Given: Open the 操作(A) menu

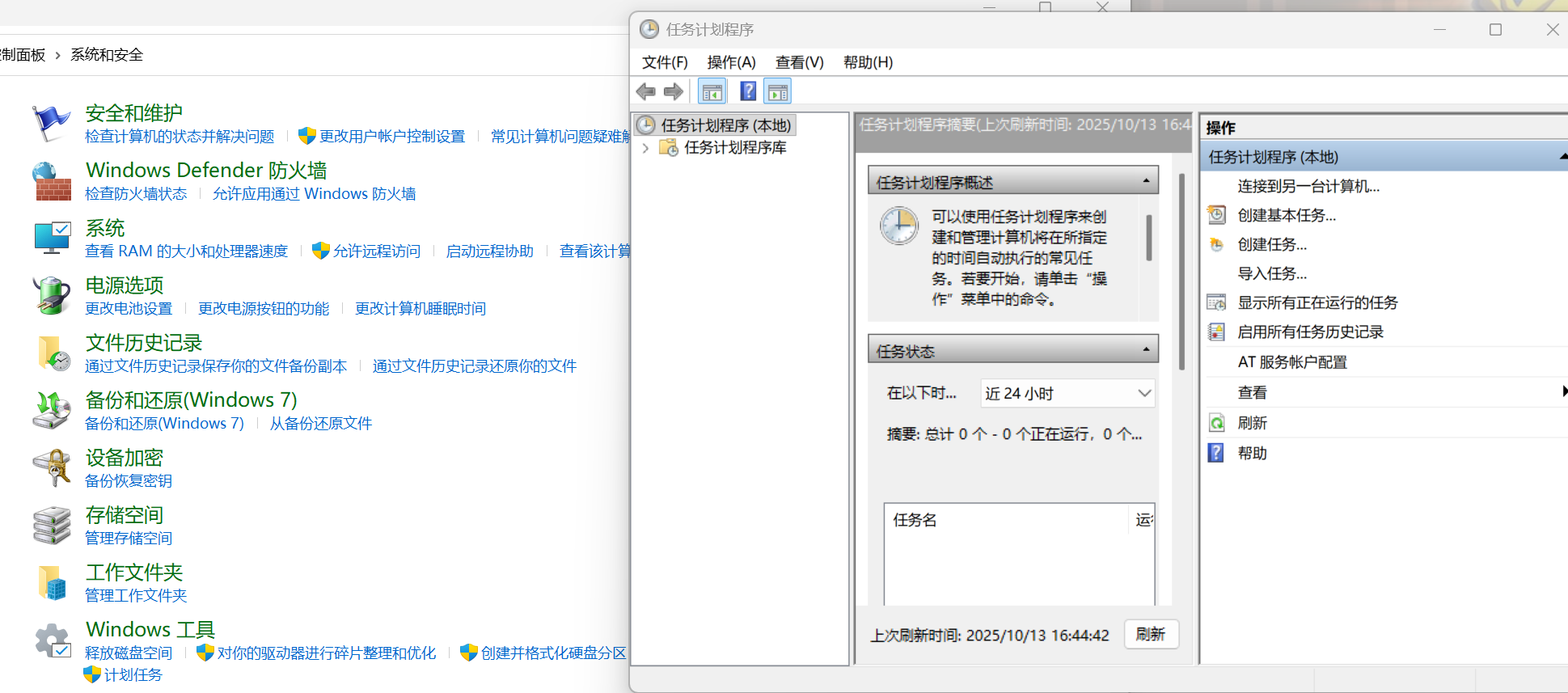Looking at the screenshot, I should 731,62.
